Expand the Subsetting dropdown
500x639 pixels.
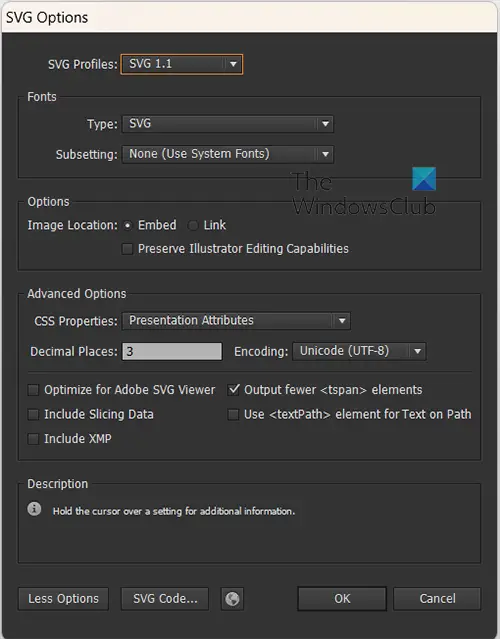[228, 154]
